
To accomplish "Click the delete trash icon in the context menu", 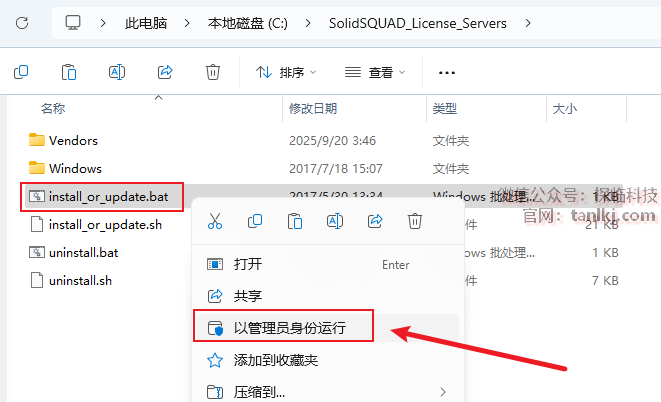I will click(415, 221).
